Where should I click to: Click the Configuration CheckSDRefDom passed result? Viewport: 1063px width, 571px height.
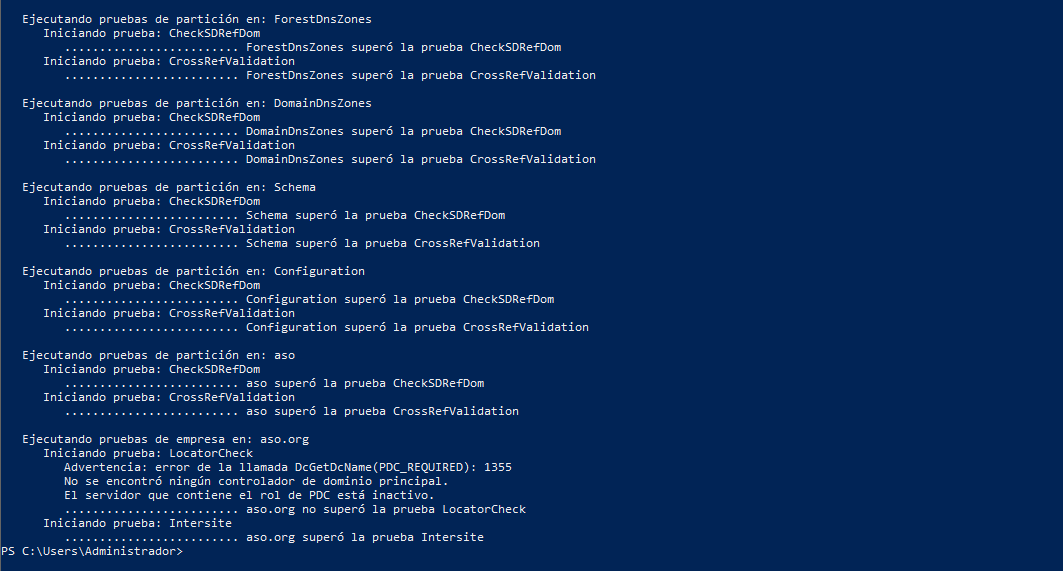click(x=400, y=299)
